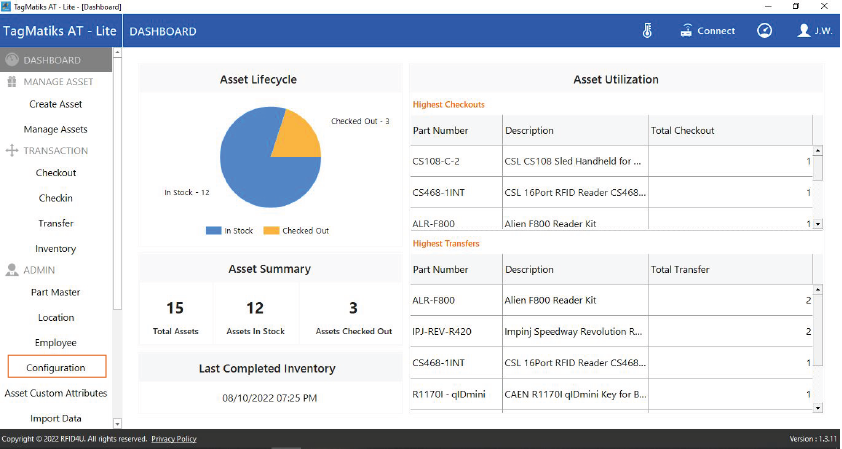Click the Manage Asset section icon
The height and width of the screenshot is (449, 842).
pyautogui.click(x=12, y=82)
